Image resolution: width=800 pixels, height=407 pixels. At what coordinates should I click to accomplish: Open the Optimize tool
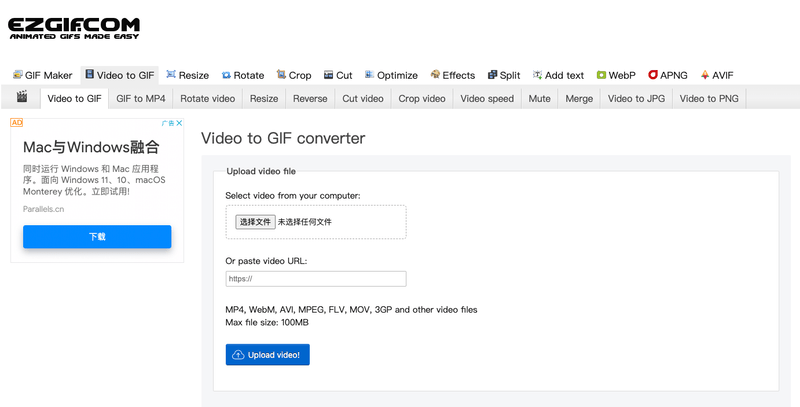pos(391,75)
